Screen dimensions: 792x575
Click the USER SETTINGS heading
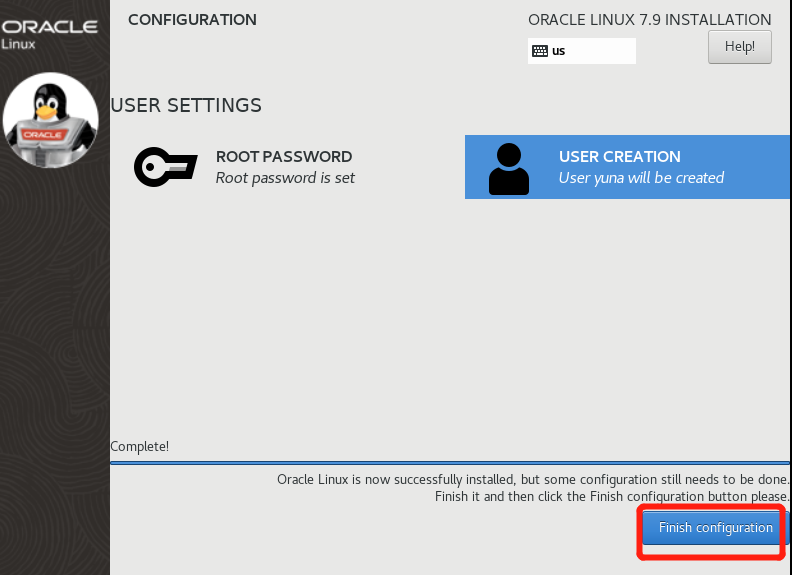(186, 105)
